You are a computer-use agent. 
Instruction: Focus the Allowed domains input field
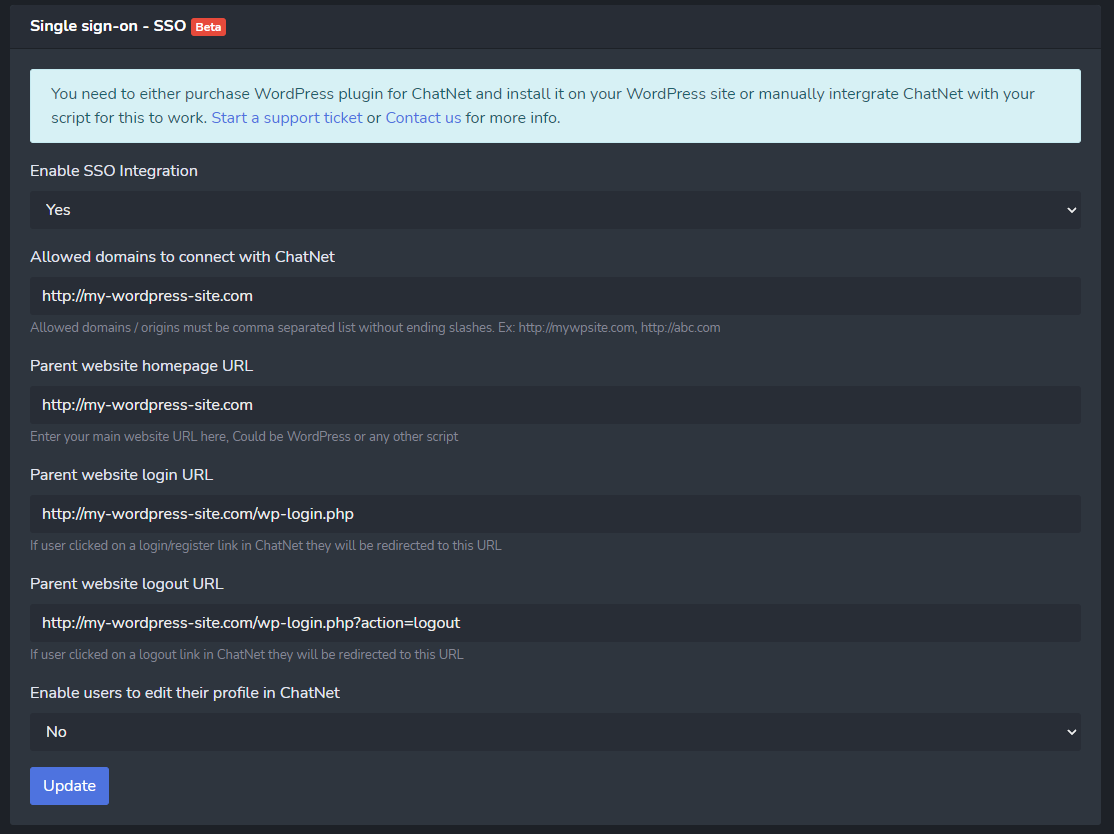pos(555,296)
